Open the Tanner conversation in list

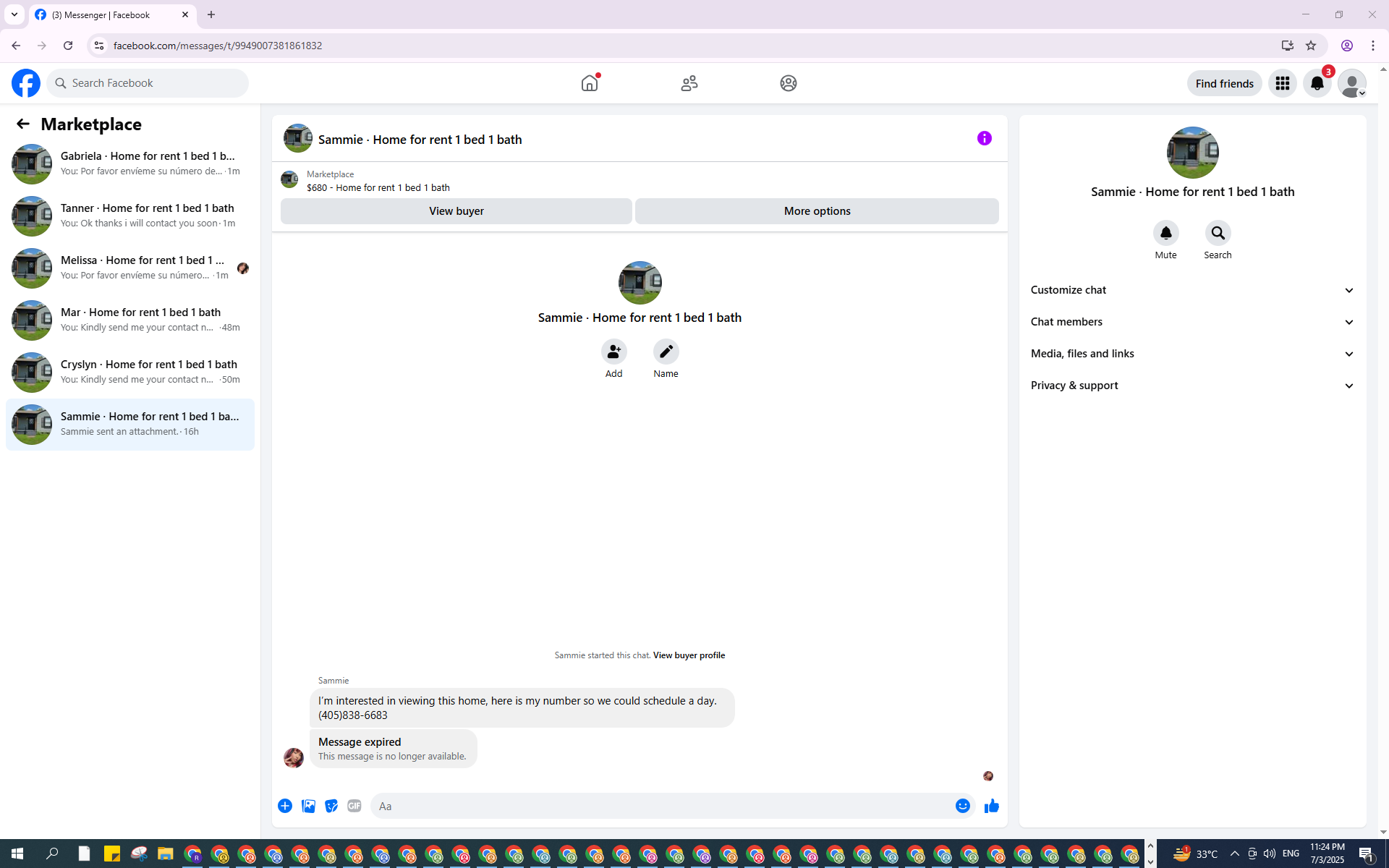130,216
